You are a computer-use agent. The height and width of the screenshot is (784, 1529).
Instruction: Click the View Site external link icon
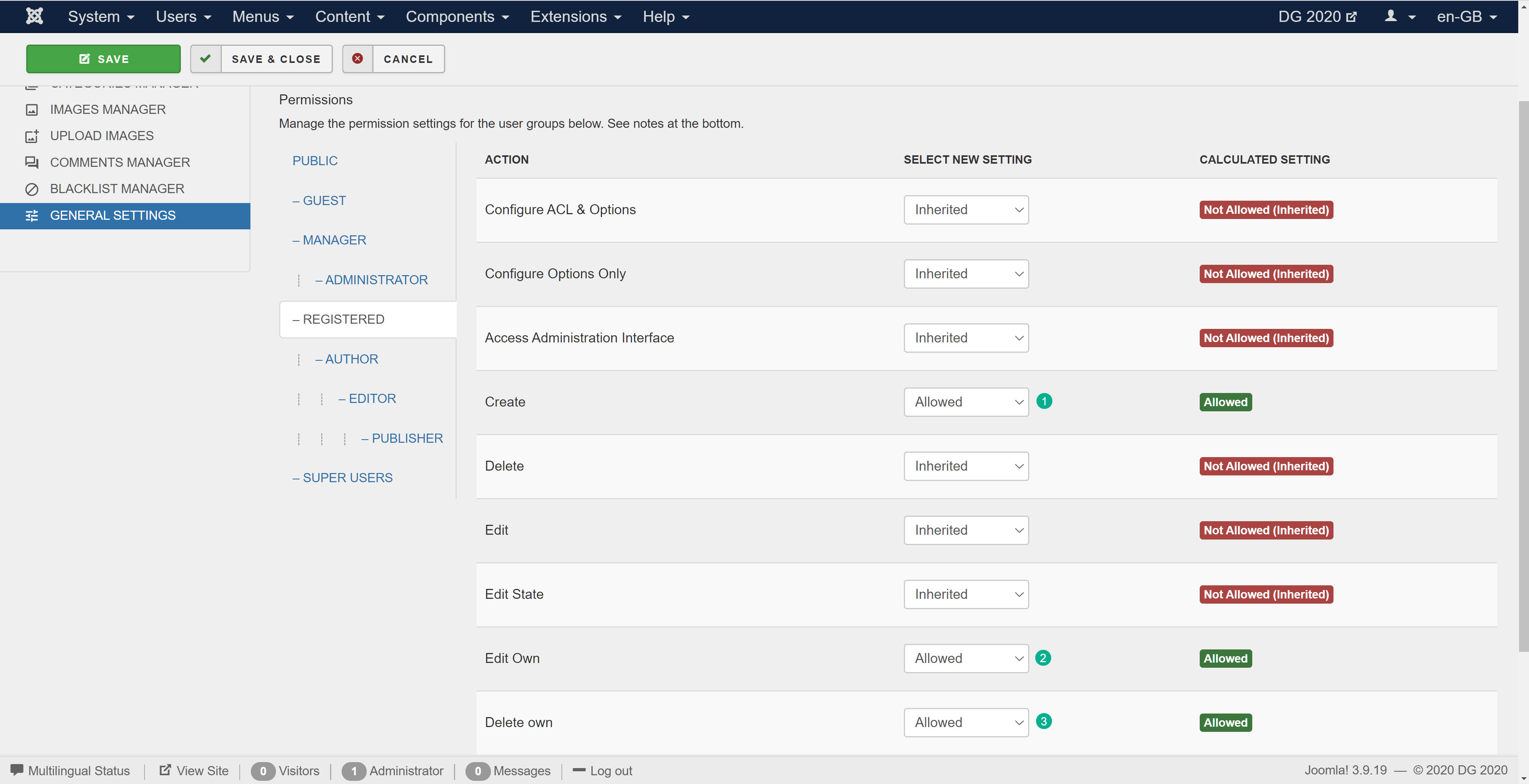pyautogui.click(x=165, y=770)
